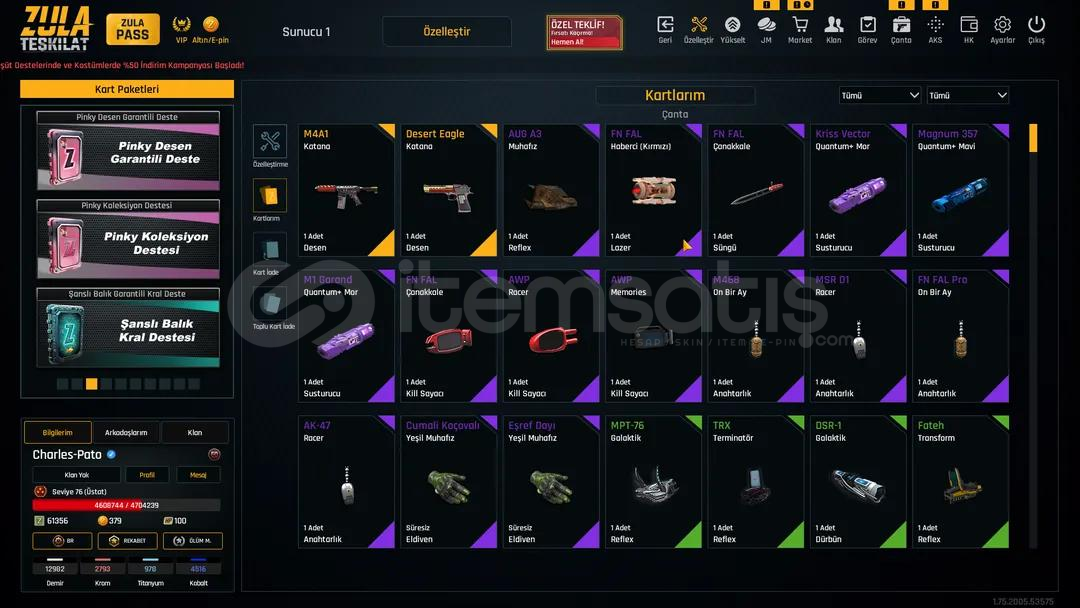Expand the first Tümü filter dropdown
1080x608 pixels.
(880, 95)
